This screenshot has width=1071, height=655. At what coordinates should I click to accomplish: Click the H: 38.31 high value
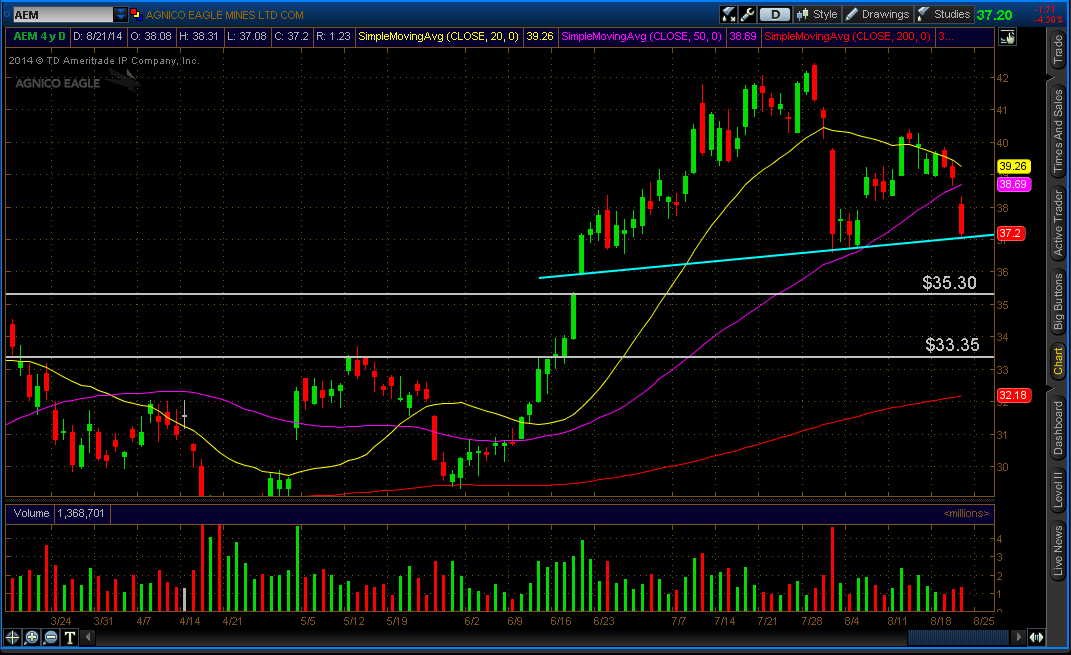199,36
